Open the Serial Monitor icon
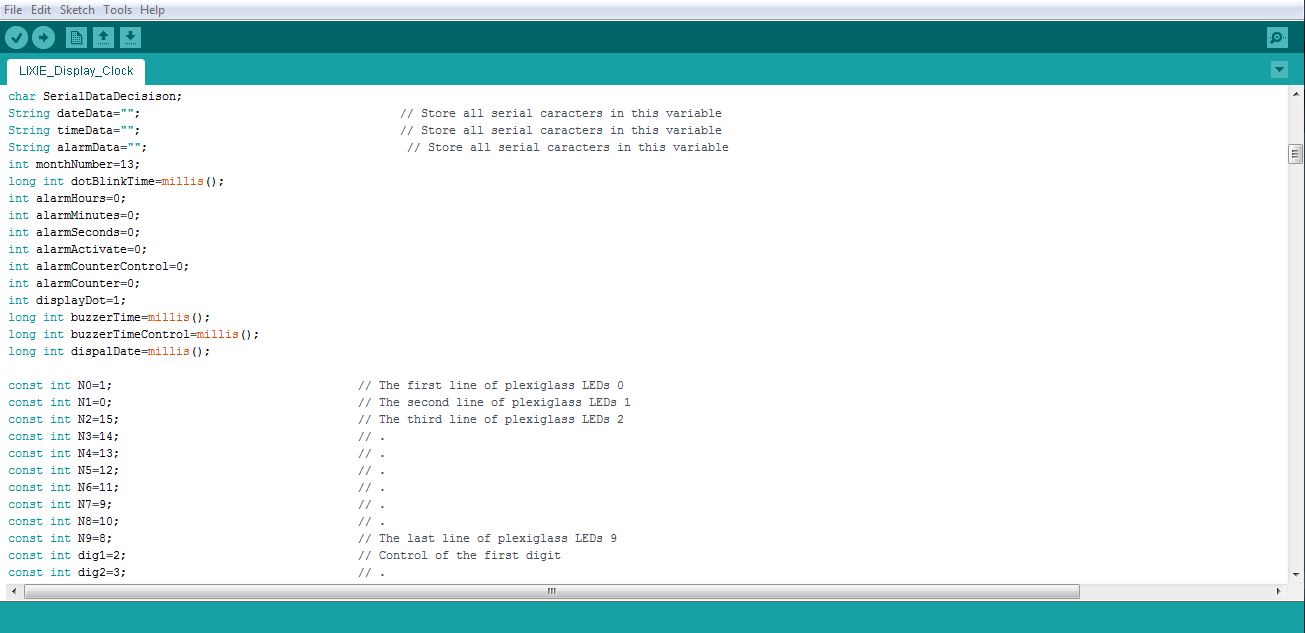 point(1276,38)
